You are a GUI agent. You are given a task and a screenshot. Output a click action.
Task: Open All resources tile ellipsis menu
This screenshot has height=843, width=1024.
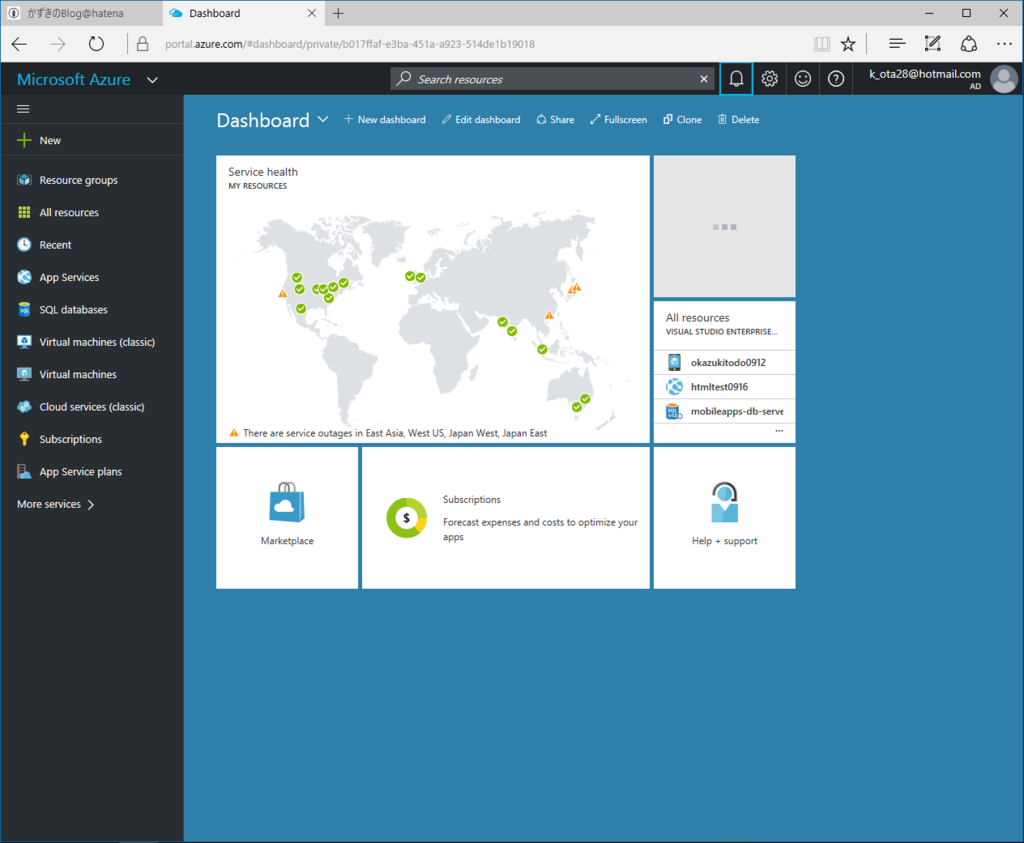point(779,431)
